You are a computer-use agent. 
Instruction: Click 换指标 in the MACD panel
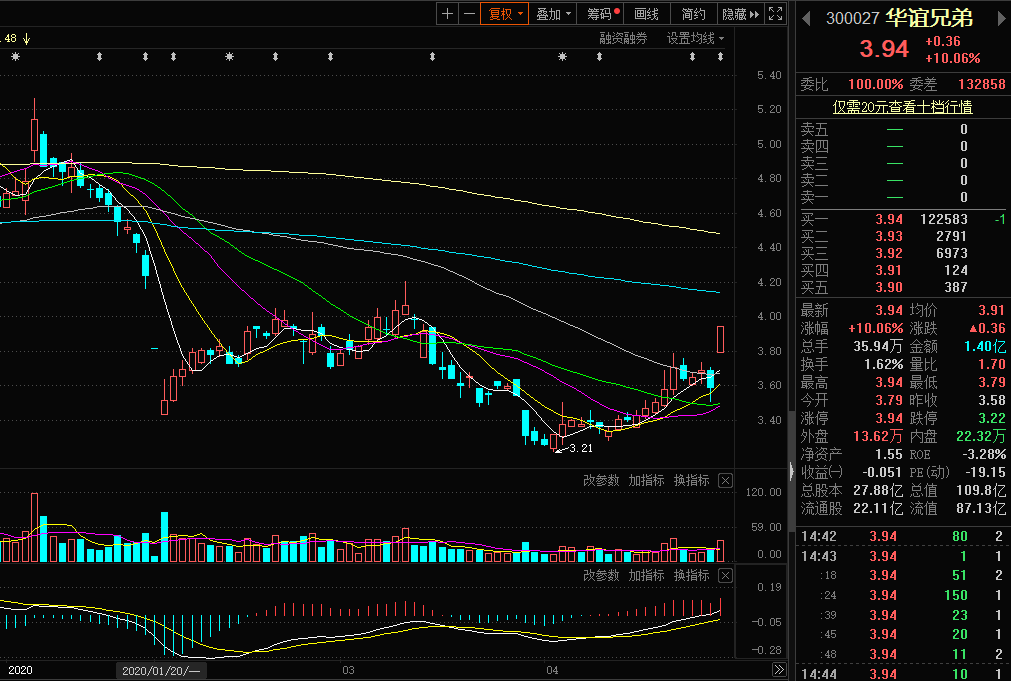click(x=691, y=576)
